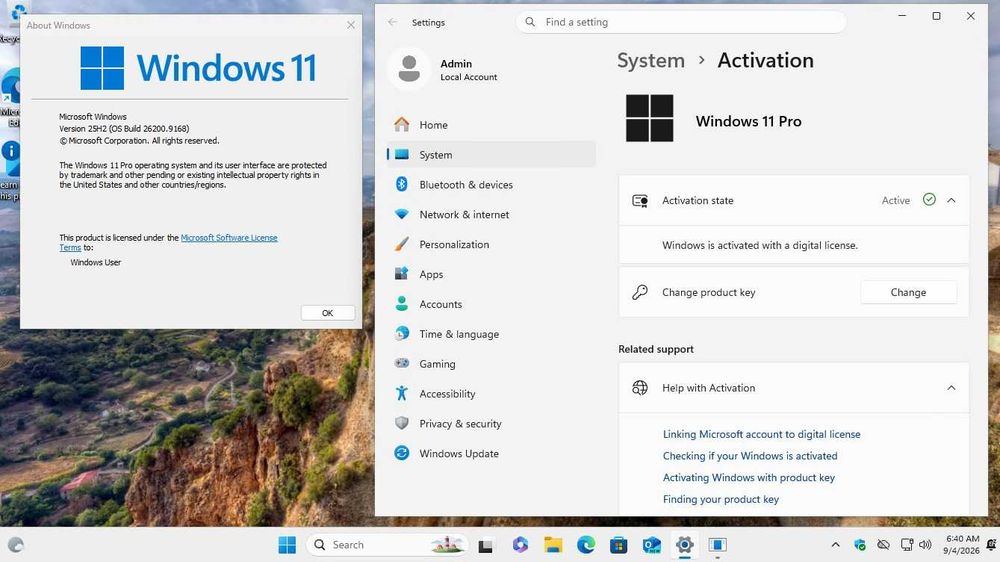The height and width of the screenshot is (562, 1000).
Task: Click the Time & language globe icon
Action: point(402,334)
